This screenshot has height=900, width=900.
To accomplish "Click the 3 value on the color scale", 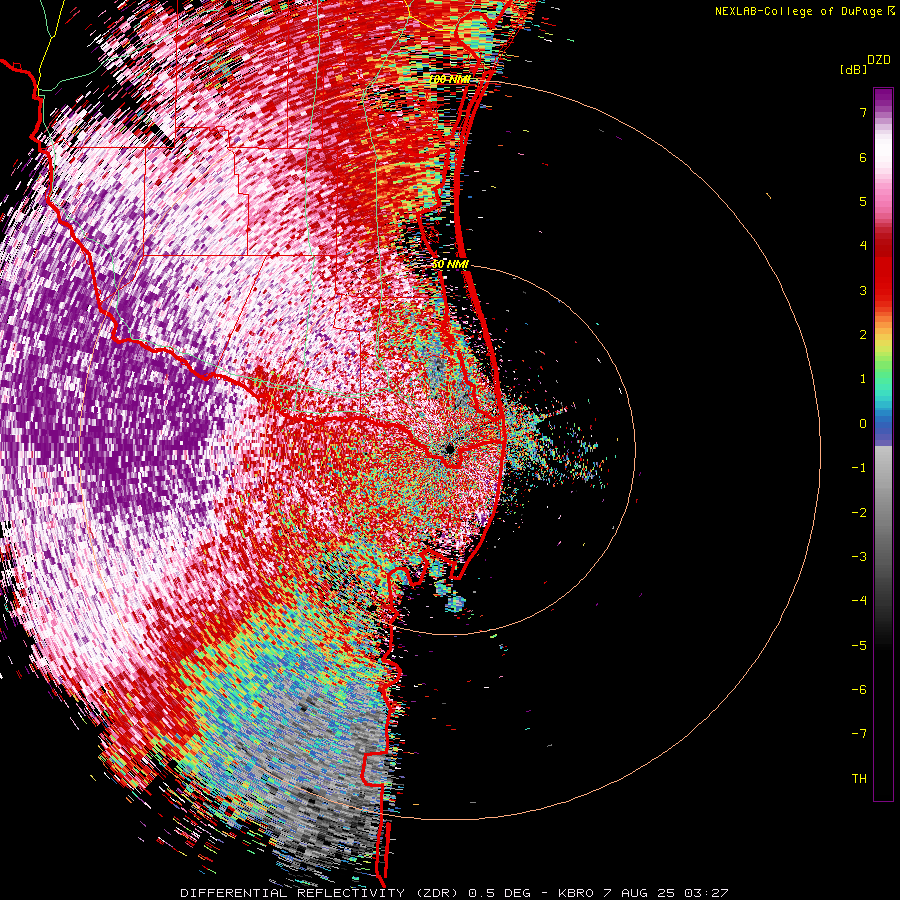I will 863,290.
